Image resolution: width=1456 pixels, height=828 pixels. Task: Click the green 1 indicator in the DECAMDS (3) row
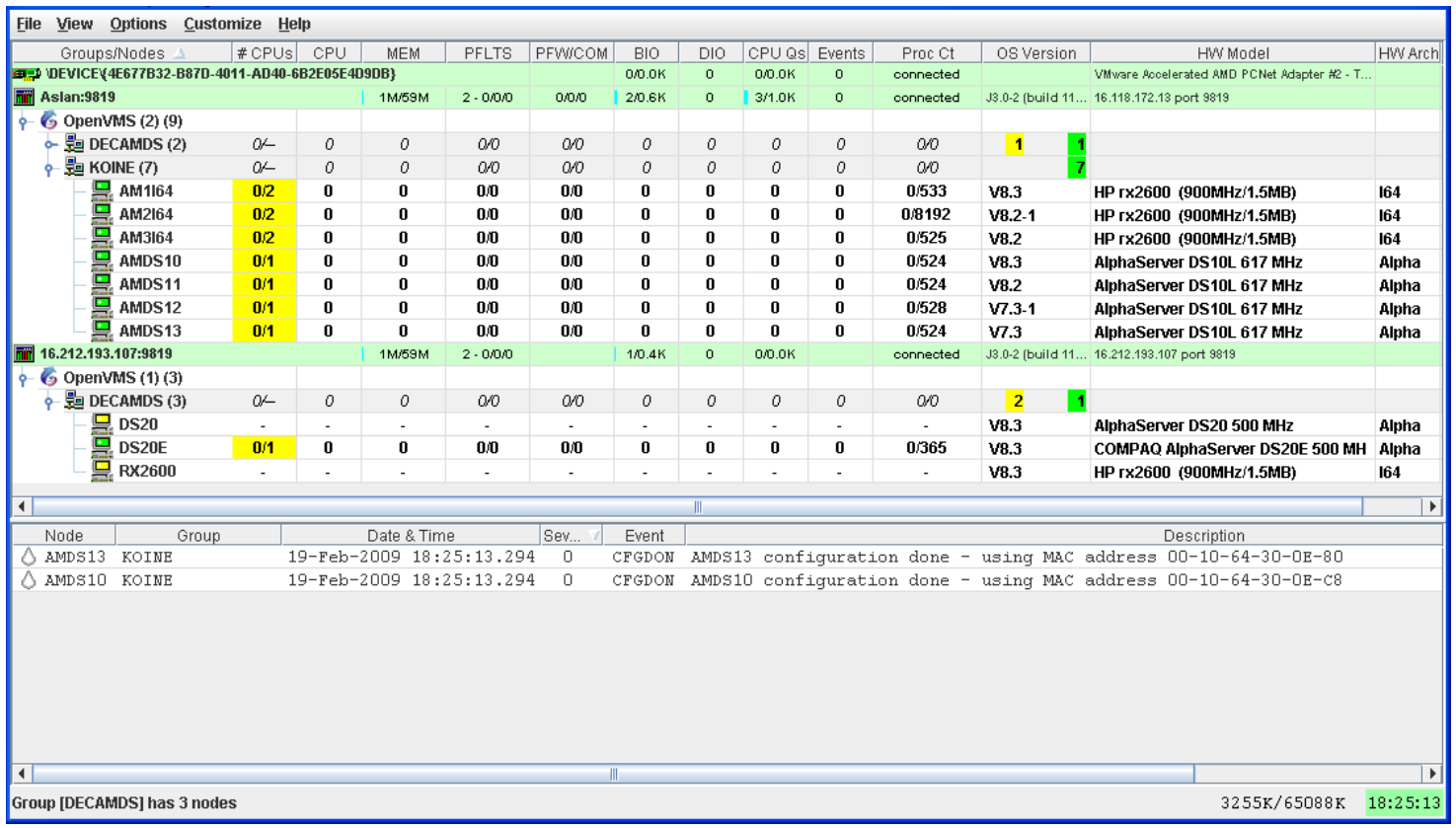1077,401
